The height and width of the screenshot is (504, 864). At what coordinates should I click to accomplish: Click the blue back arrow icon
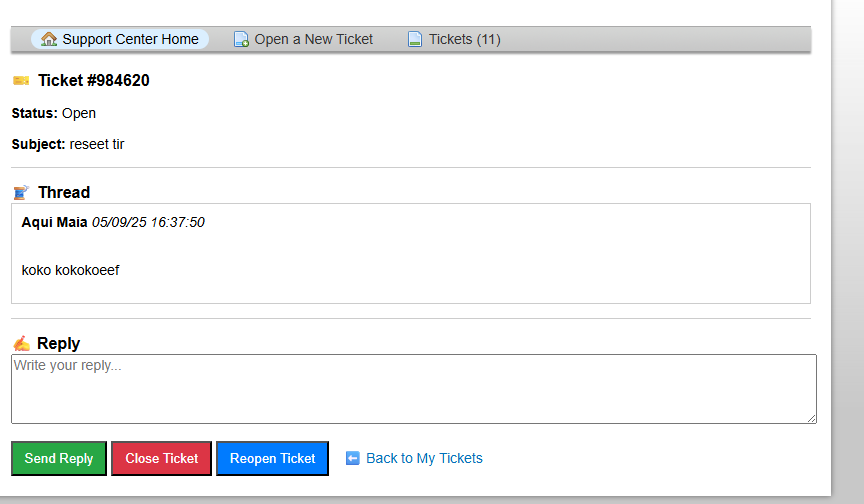tap(352, 458)
